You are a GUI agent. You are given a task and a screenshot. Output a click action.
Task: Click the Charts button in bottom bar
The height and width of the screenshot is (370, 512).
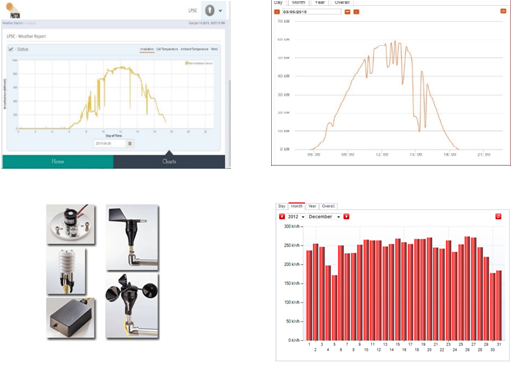(x=169, y=162)
